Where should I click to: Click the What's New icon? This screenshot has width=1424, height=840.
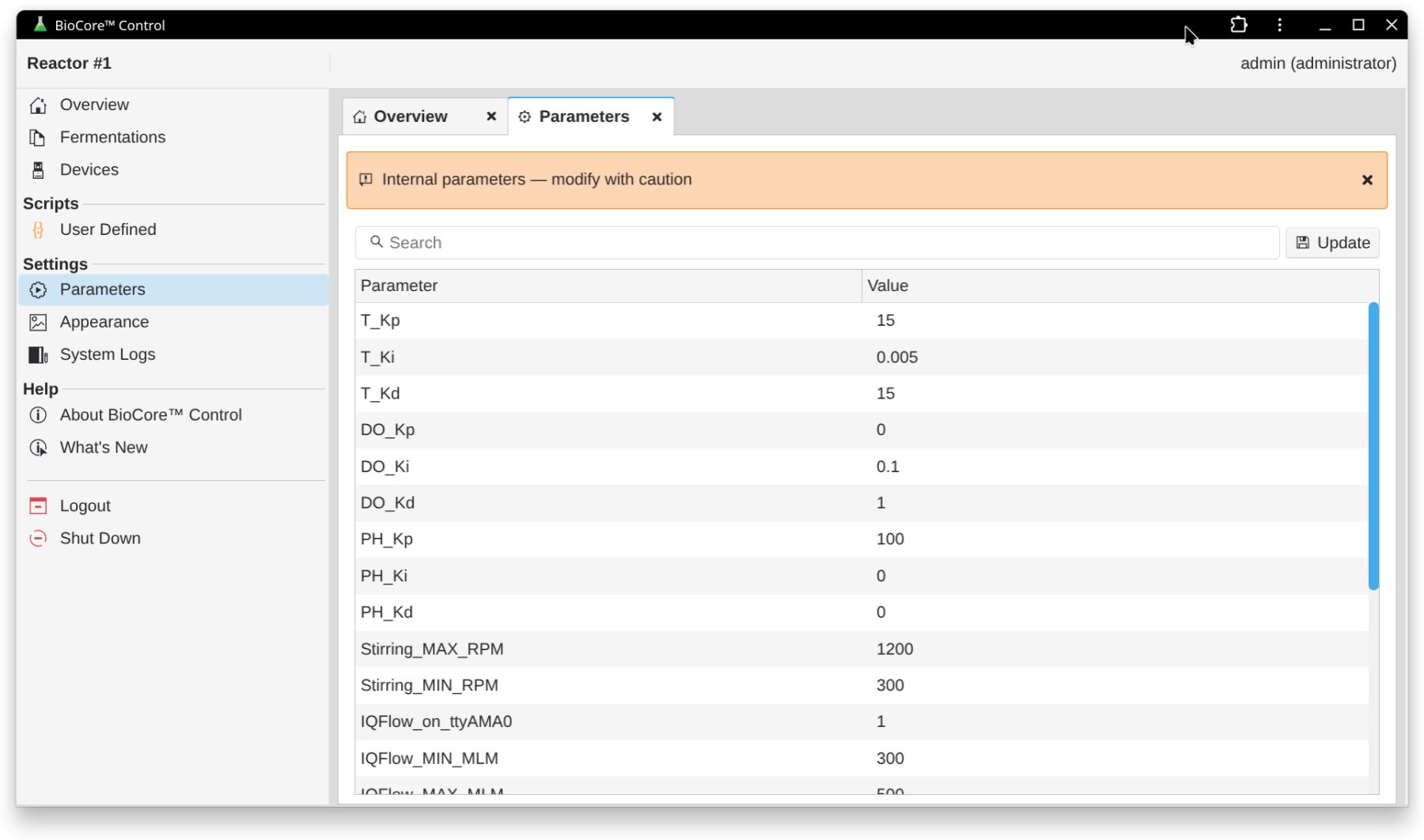pyautogui.click(x=38, y=448)
